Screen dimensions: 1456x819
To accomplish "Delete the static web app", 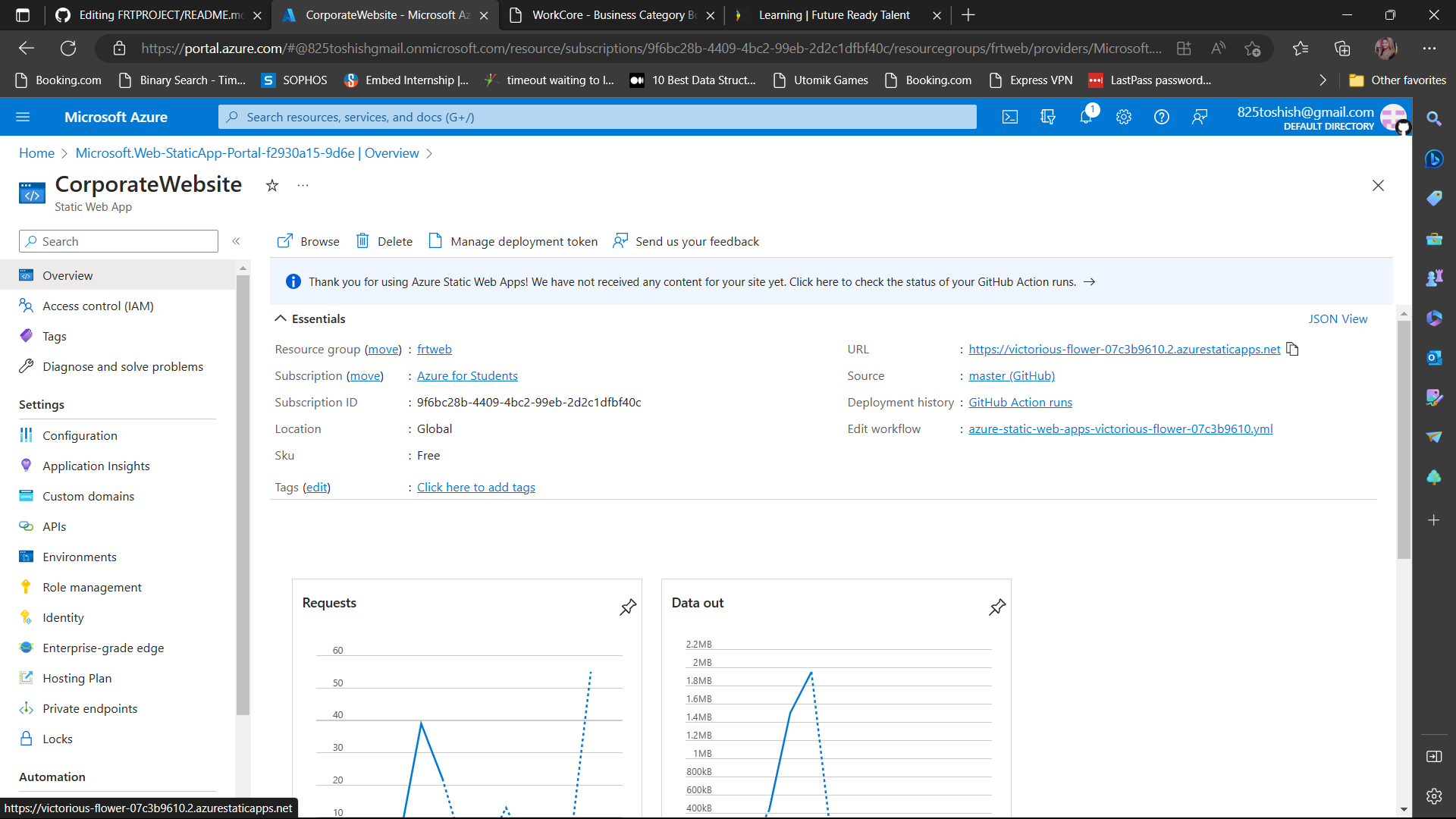I will (384, 241).
